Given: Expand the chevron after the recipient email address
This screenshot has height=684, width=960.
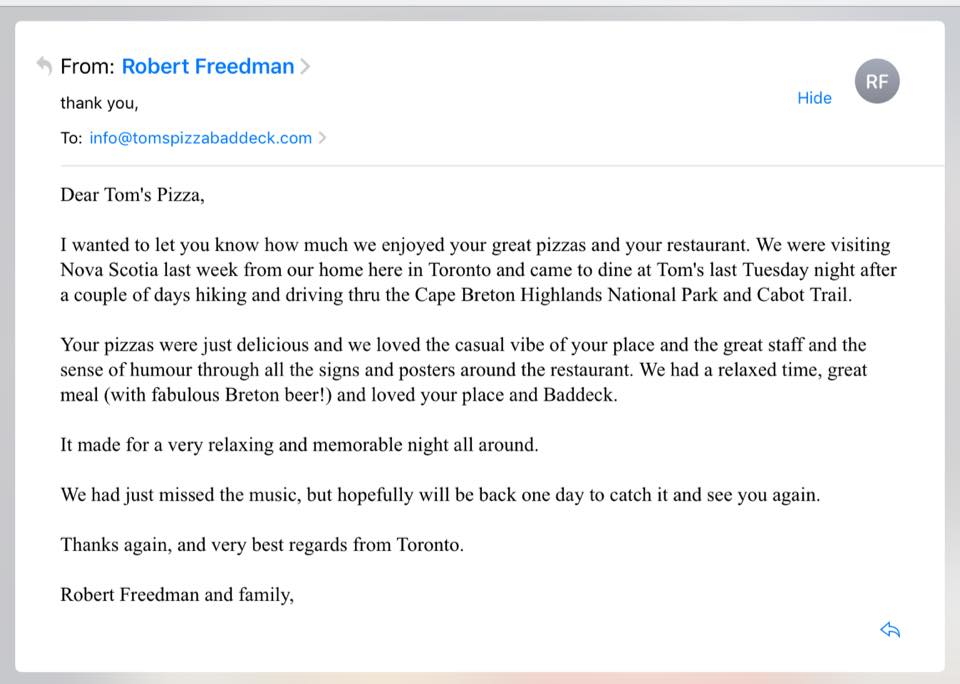Looking at the screenshot, I should coord(322,138).
